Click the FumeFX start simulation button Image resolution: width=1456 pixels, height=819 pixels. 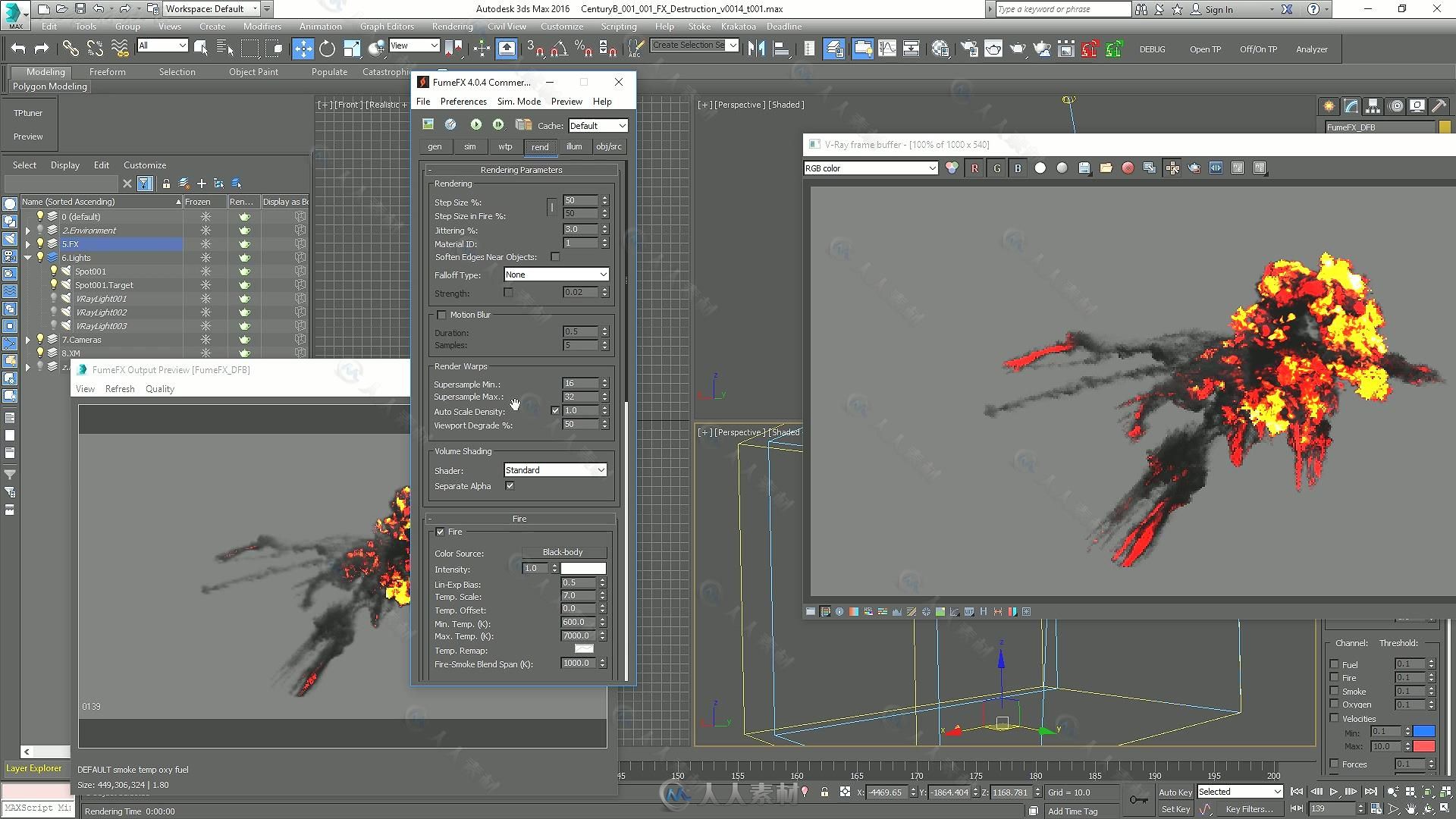click(475, 124)
